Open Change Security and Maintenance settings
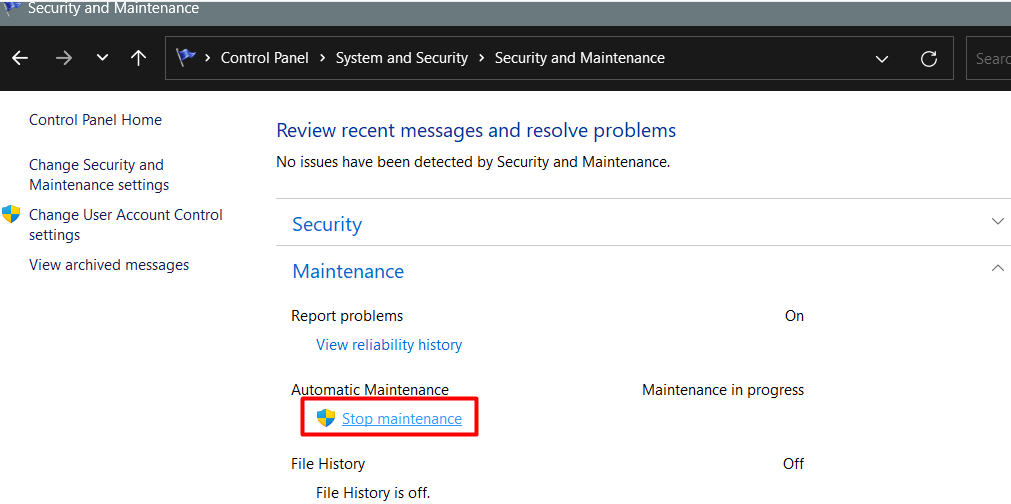Image resolution: width=1011 pixels, height=504 pixels. (x=99, y=175)
